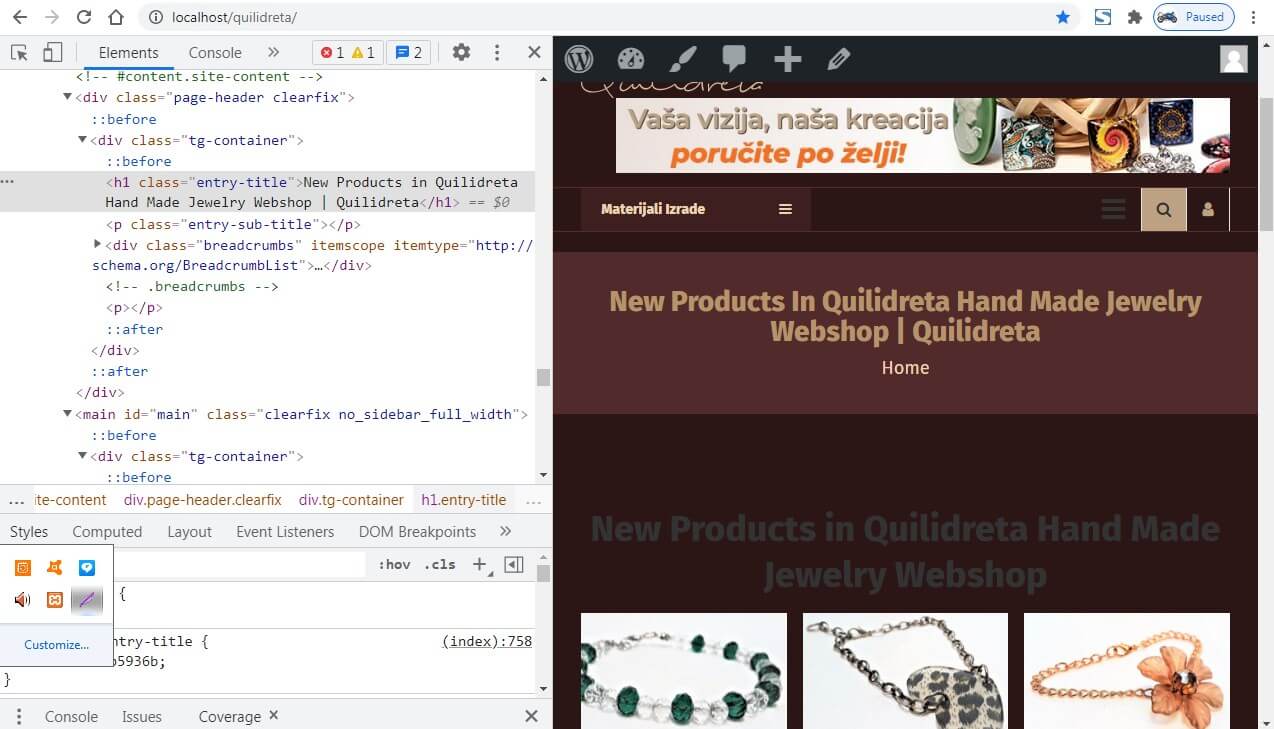Click the site search magnifier button
The height and width of the screenshot is (729, 1274).
[x=1164, y=210]
